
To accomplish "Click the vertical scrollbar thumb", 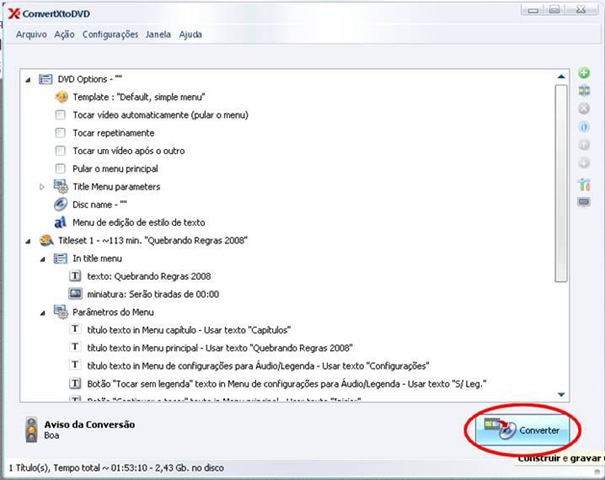I will (561, 184).
